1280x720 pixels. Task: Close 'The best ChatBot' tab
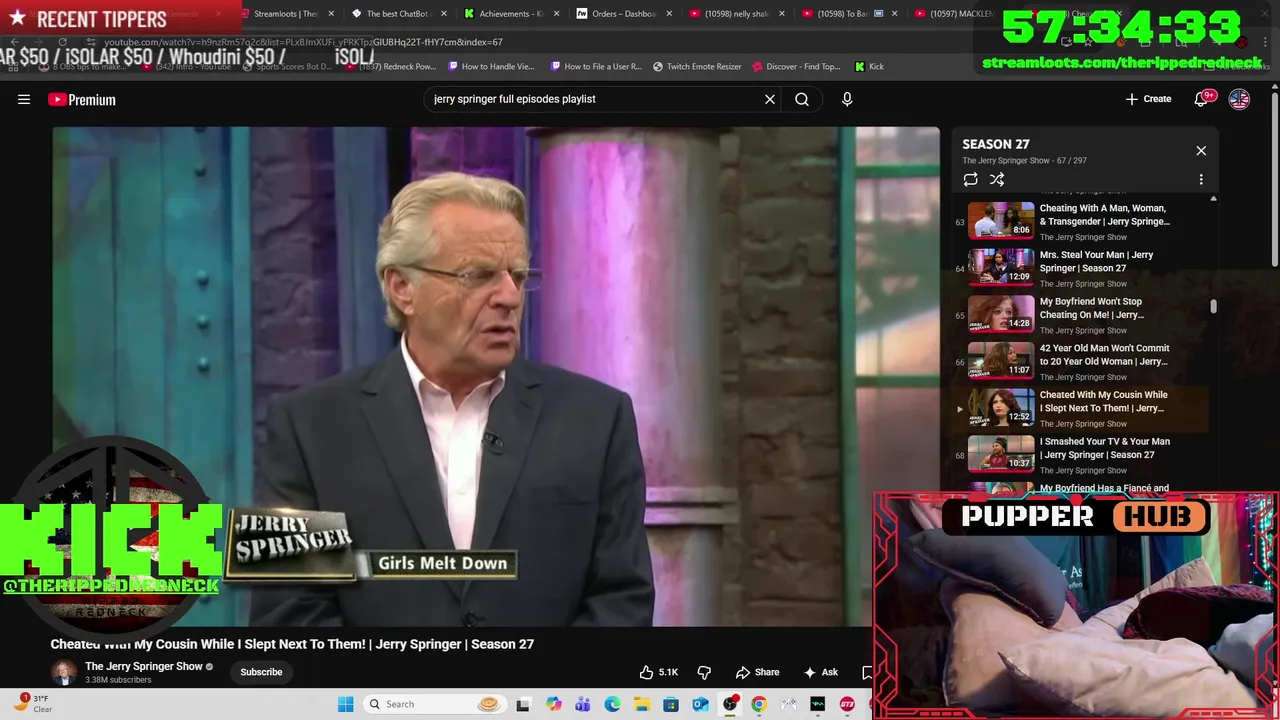tap(442, 14)
